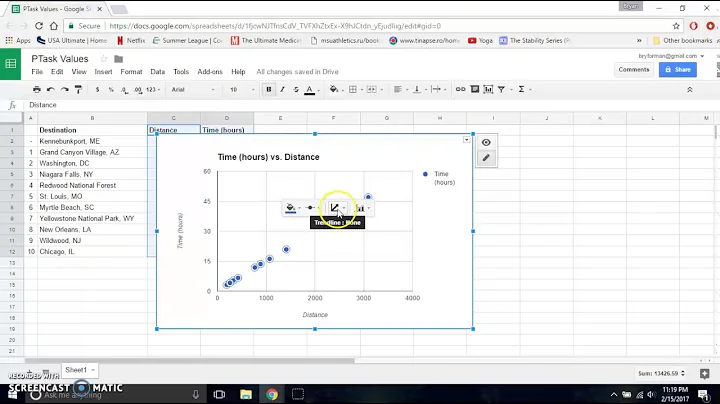Open the Arial font dropdown
Viewport: 720px width, 404px height.
193,90
